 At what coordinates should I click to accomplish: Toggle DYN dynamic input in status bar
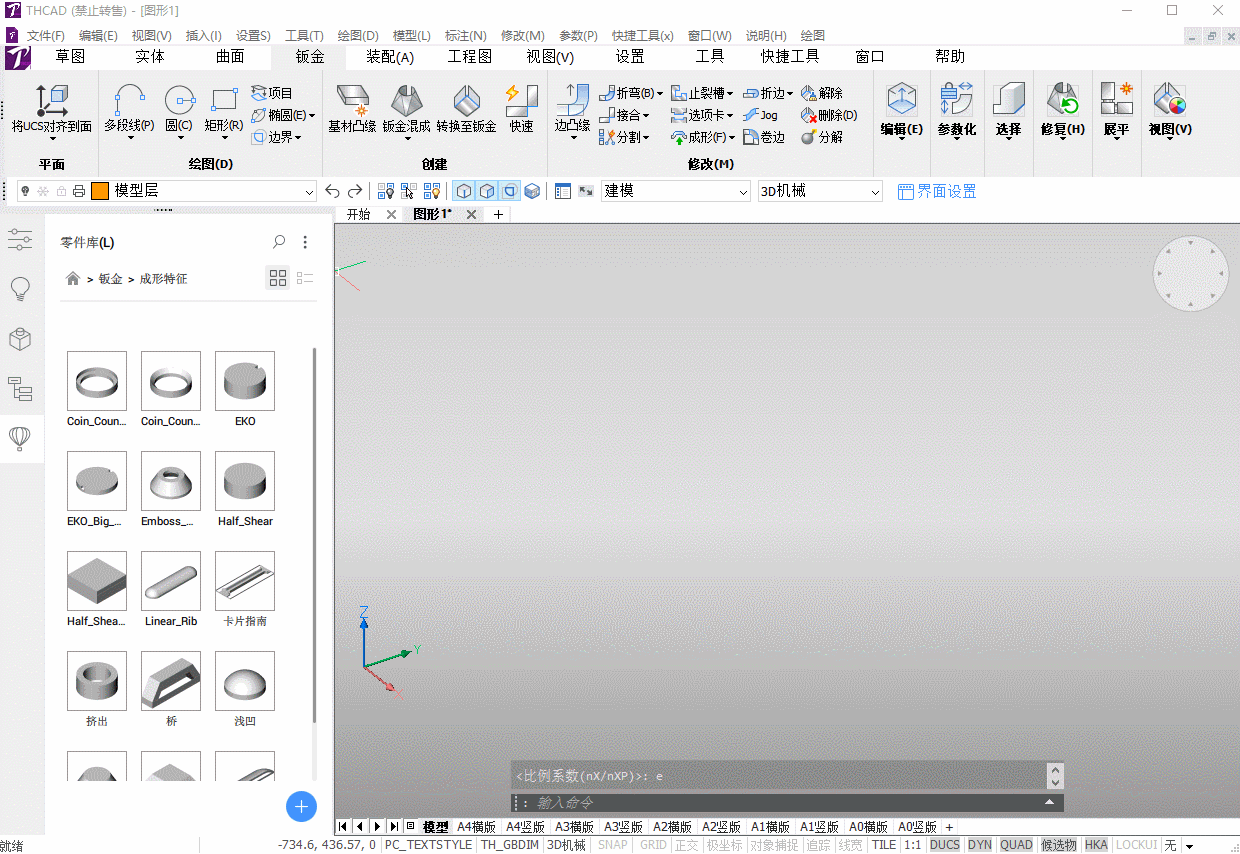pyautogui.click(x=980, y=845)
